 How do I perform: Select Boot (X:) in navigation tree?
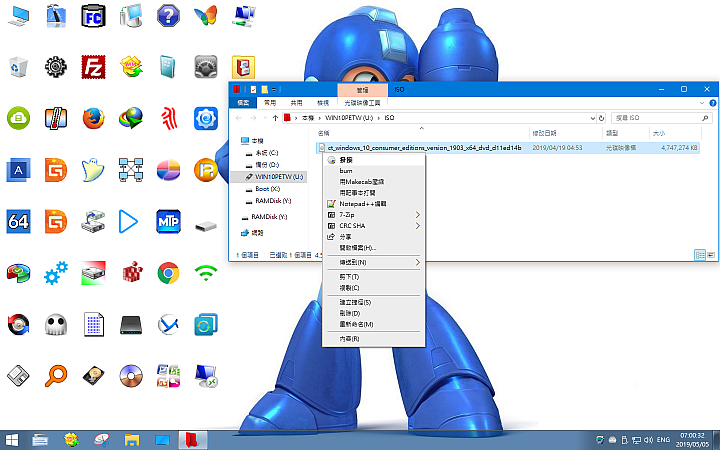pyautogui.click(x=267, y=189)
